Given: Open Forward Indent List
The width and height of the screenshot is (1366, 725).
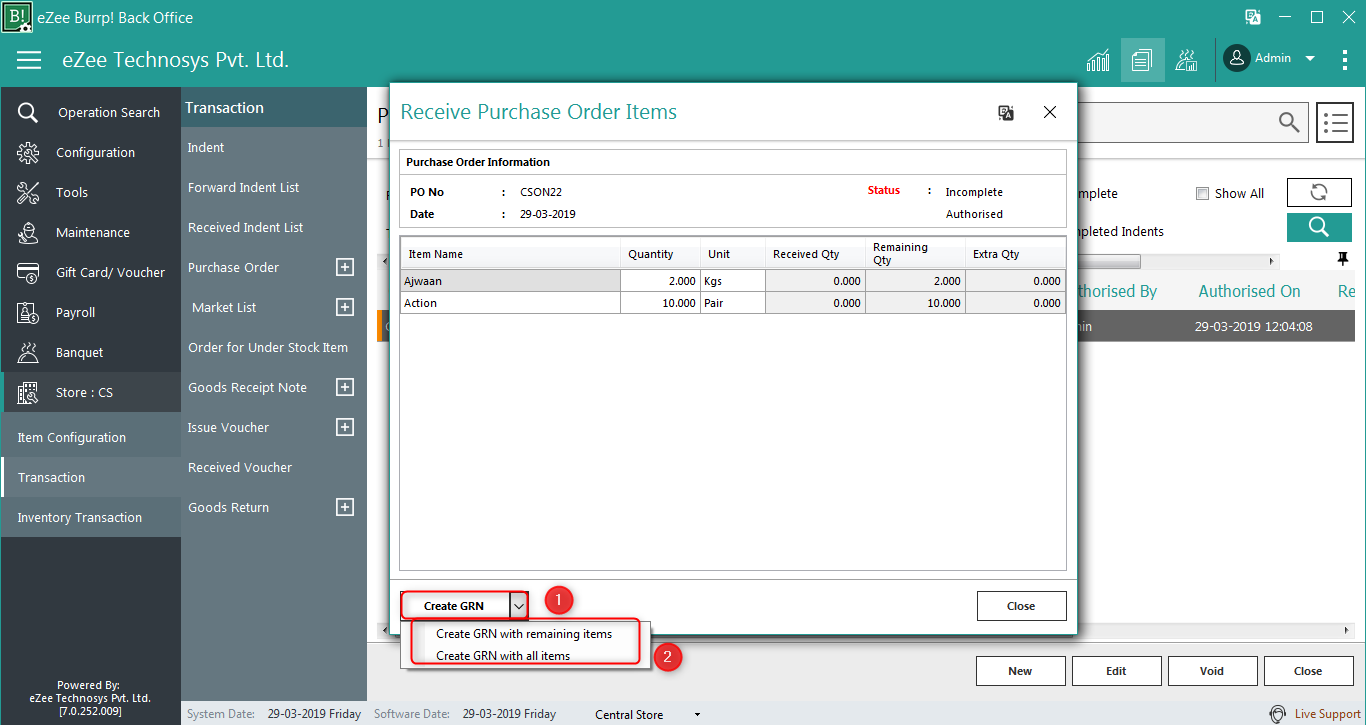Looking at the screenshot, I should click(243, 187).
